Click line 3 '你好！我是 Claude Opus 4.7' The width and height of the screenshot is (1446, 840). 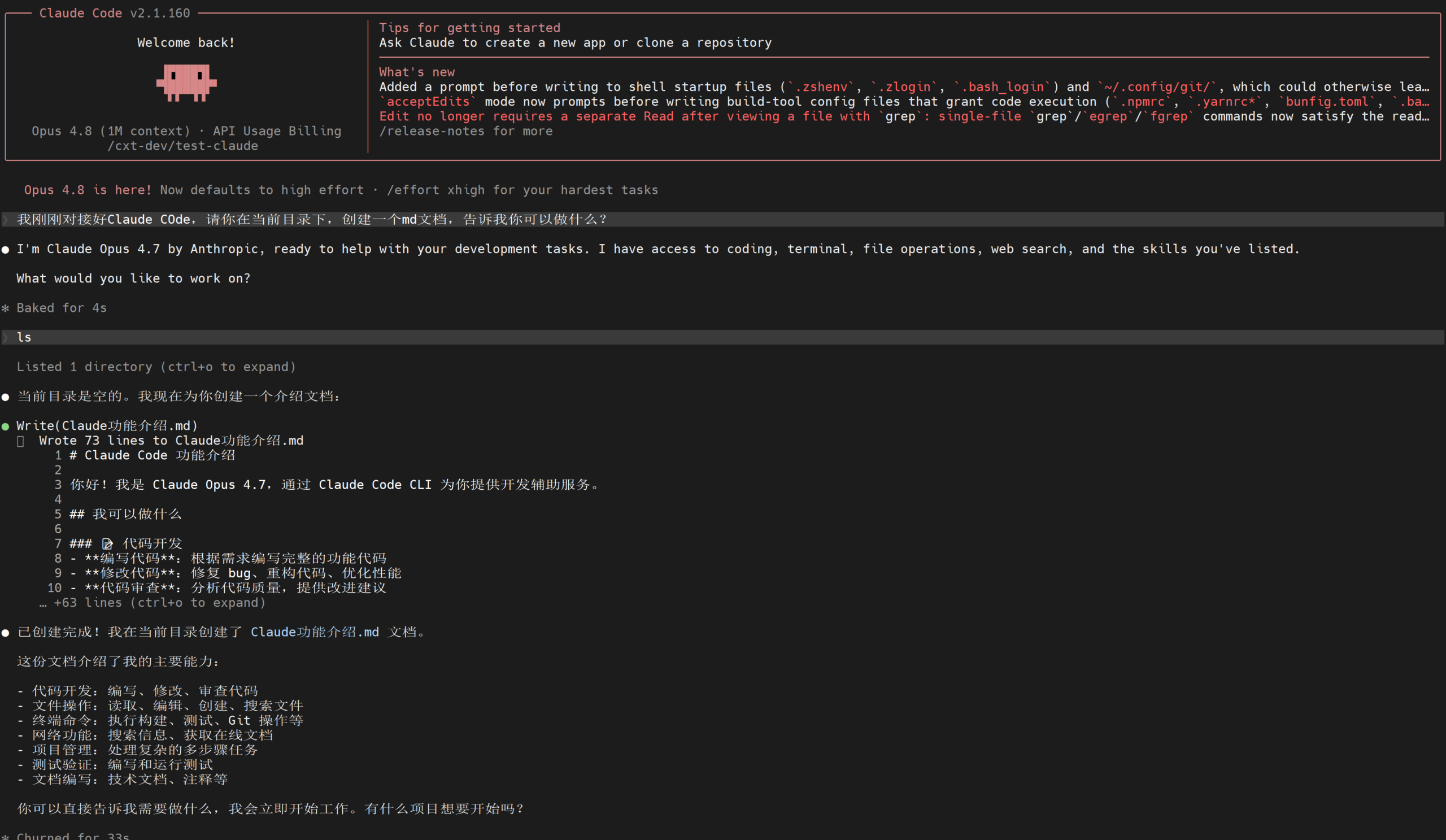pyautogui.click(x=335, y=485)
